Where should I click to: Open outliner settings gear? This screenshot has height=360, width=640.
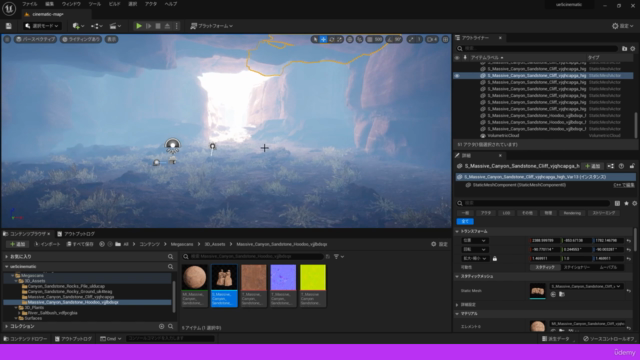[x=633, y=49]
